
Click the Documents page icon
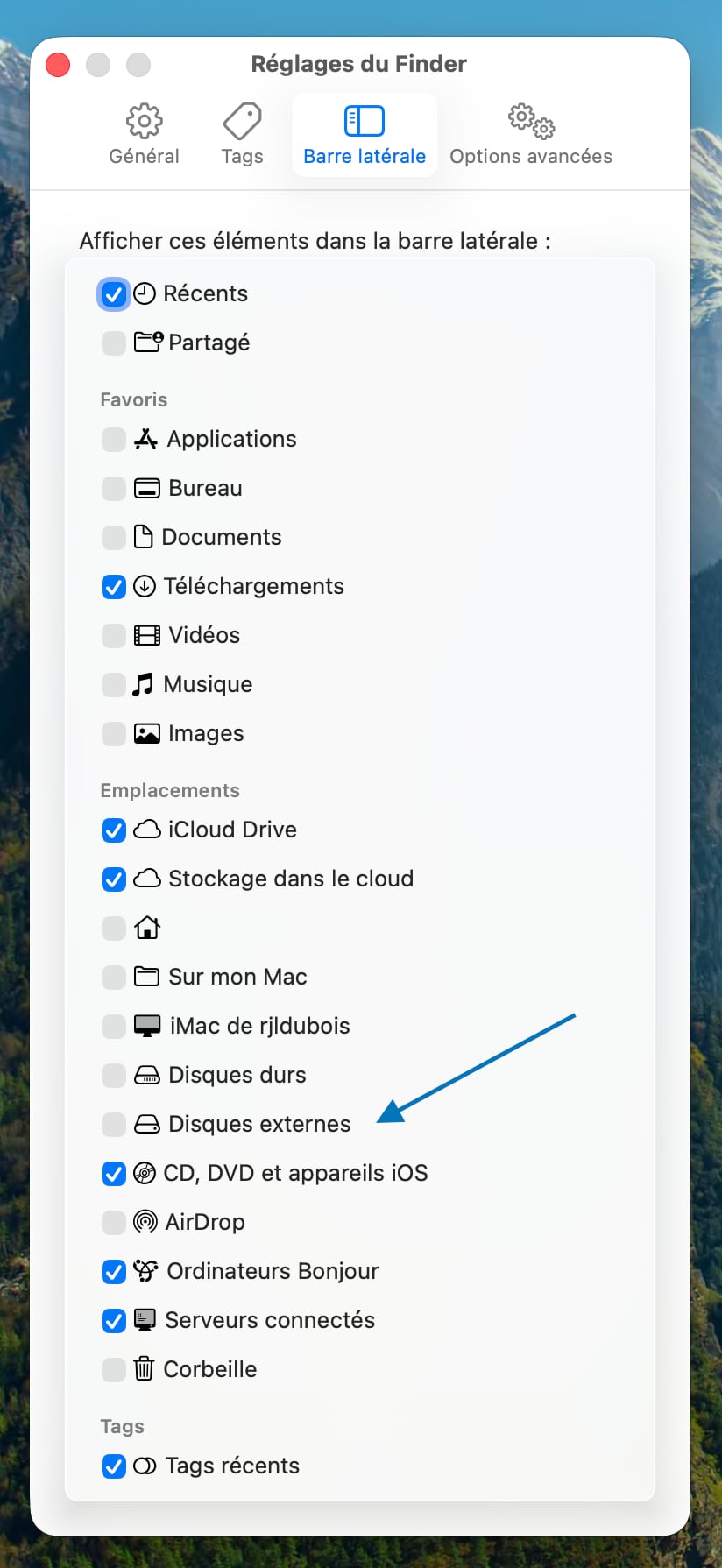pos(144,537)
